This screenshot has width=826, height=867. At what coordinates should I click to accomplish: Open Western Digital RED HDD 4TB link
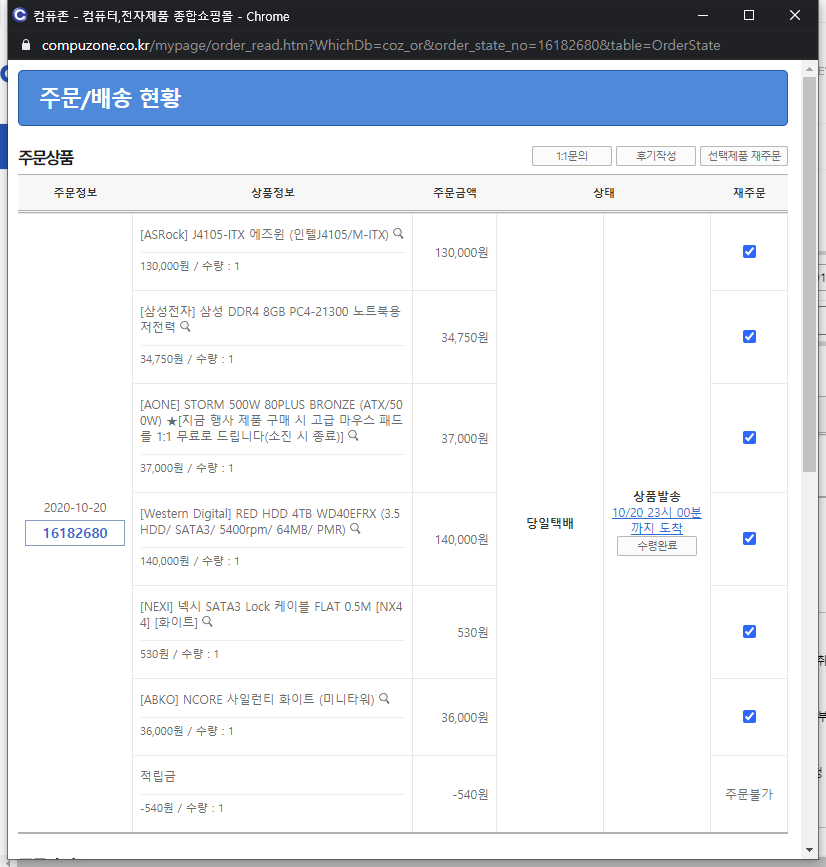click(270, 521)
